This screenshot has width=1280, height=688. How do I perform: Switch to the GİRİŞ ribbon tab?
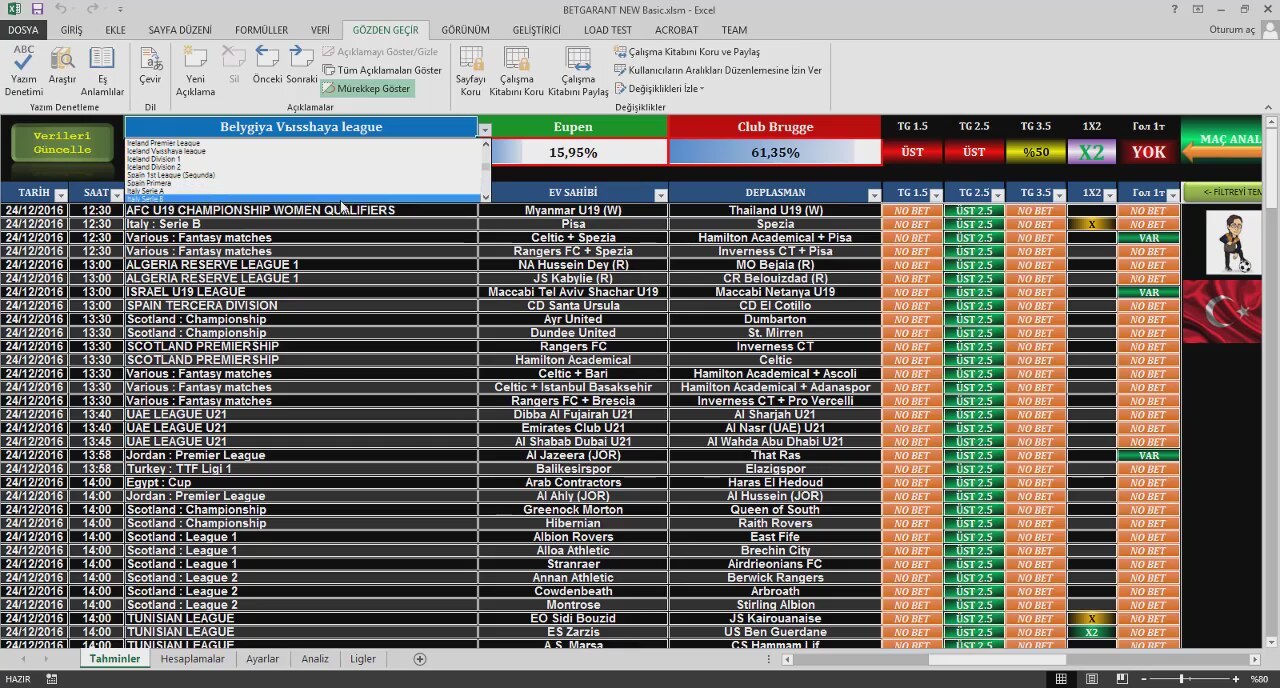(x=72, y=30)
